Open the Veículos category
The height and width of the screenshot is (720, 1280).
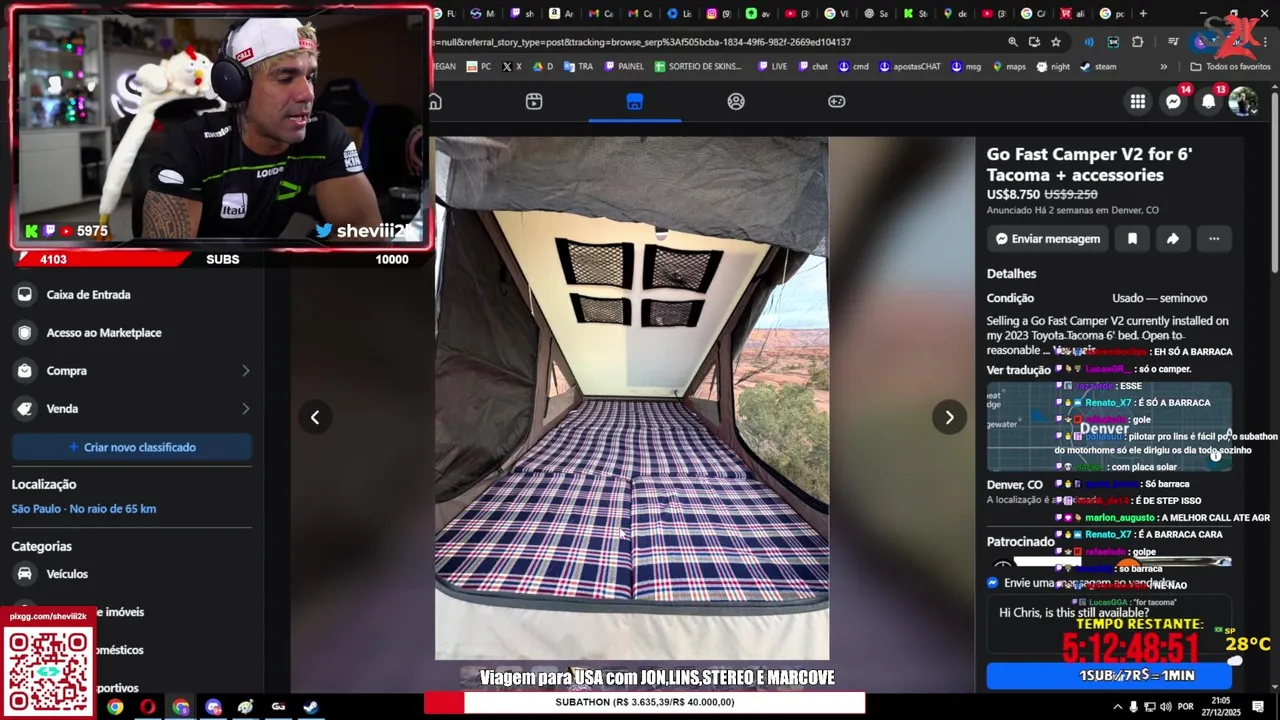pyautogui.click(x=132, y=574)
